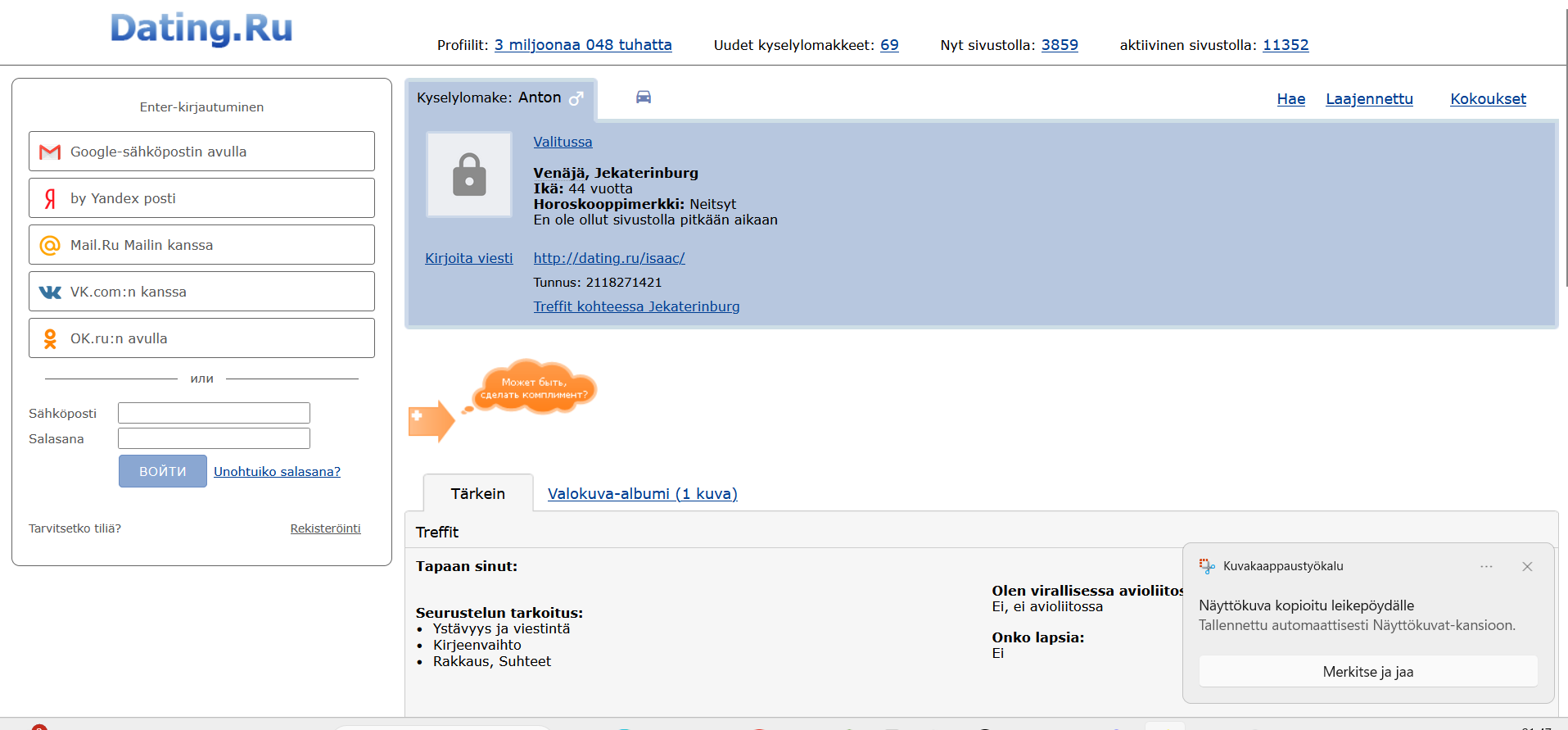Sign in with Google email button
This screenshot has height=730, width=1568.
click(x=201, y=152)
